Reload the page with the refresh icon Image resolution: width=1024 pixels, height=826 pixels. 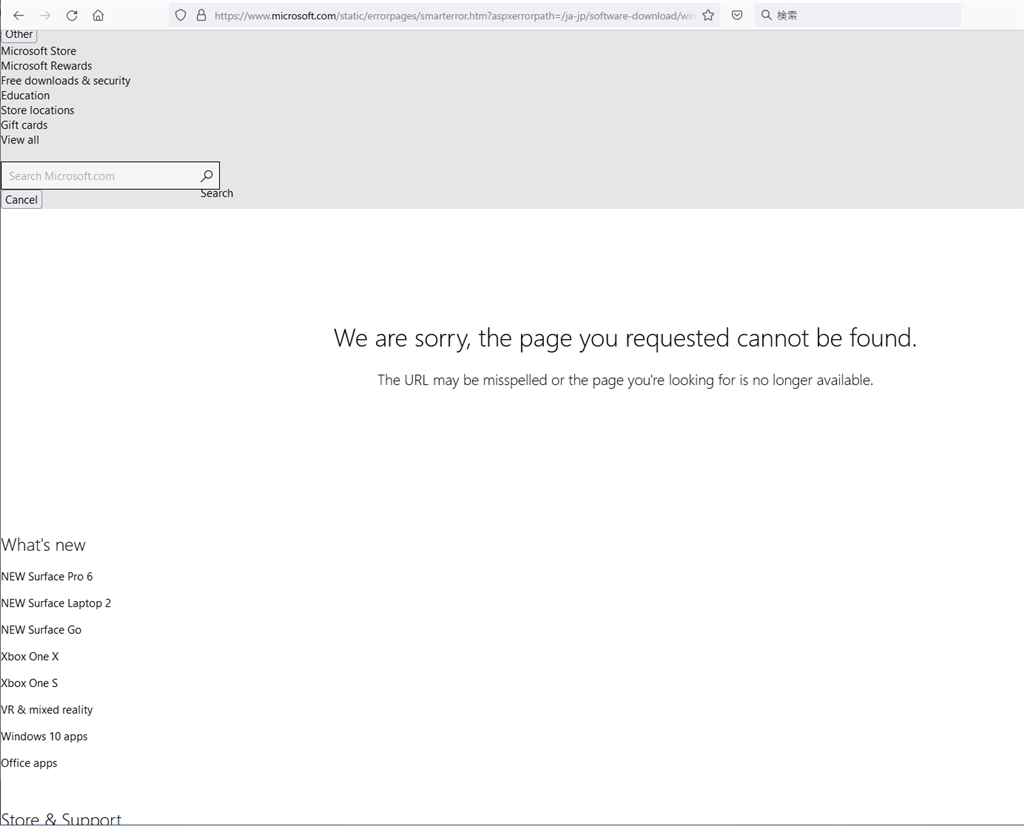pyautogui.click(x=72, y=16)
